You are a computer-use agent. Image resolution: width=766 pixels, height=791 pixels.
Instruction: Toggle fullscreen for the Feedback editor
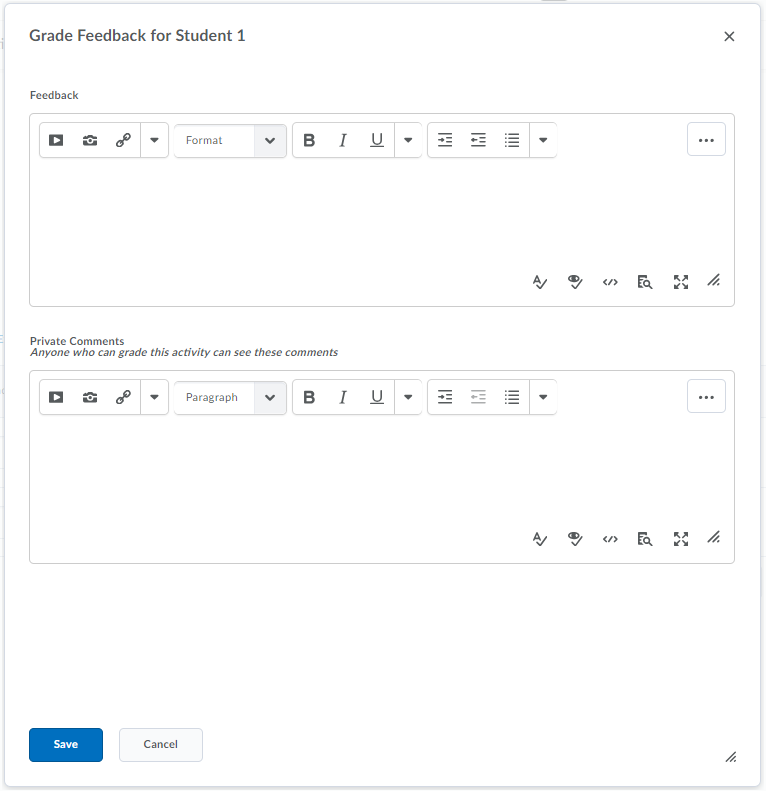point(681,282)
